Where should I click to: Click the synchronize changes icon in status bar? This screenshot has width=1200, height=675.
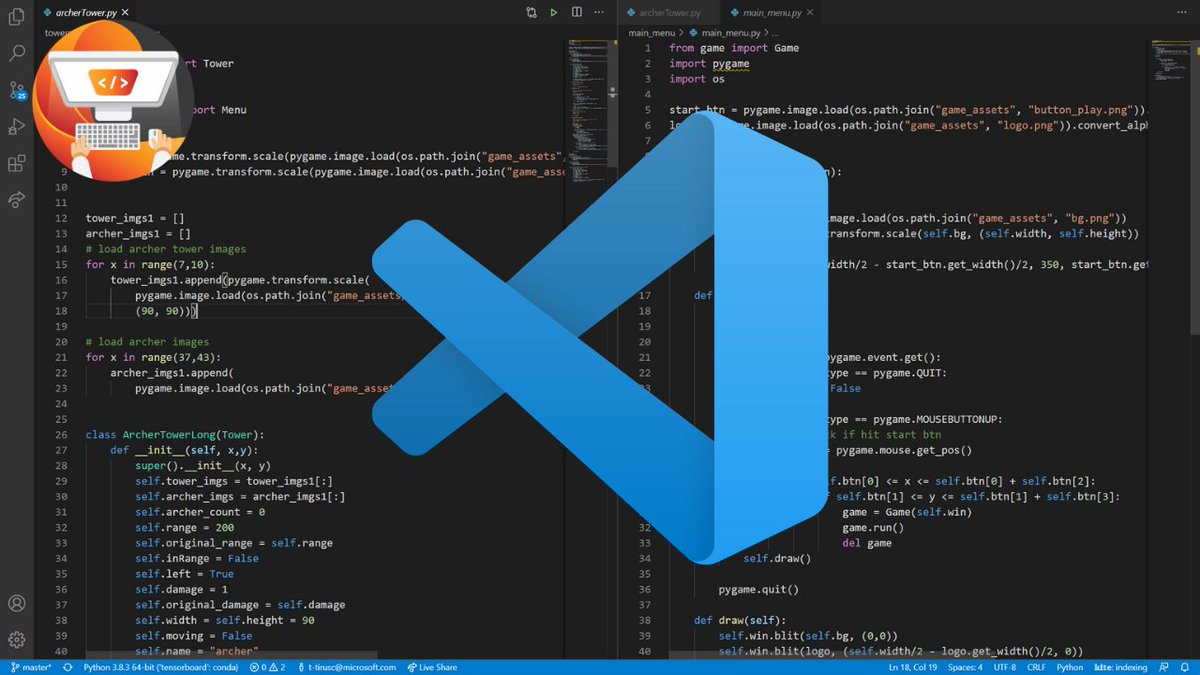tap(70, 667)
